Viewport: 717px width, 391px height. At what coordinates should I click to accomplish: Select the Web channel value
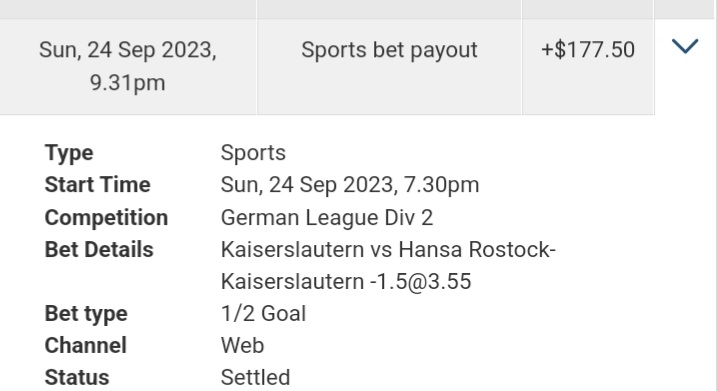click(242, 346)
